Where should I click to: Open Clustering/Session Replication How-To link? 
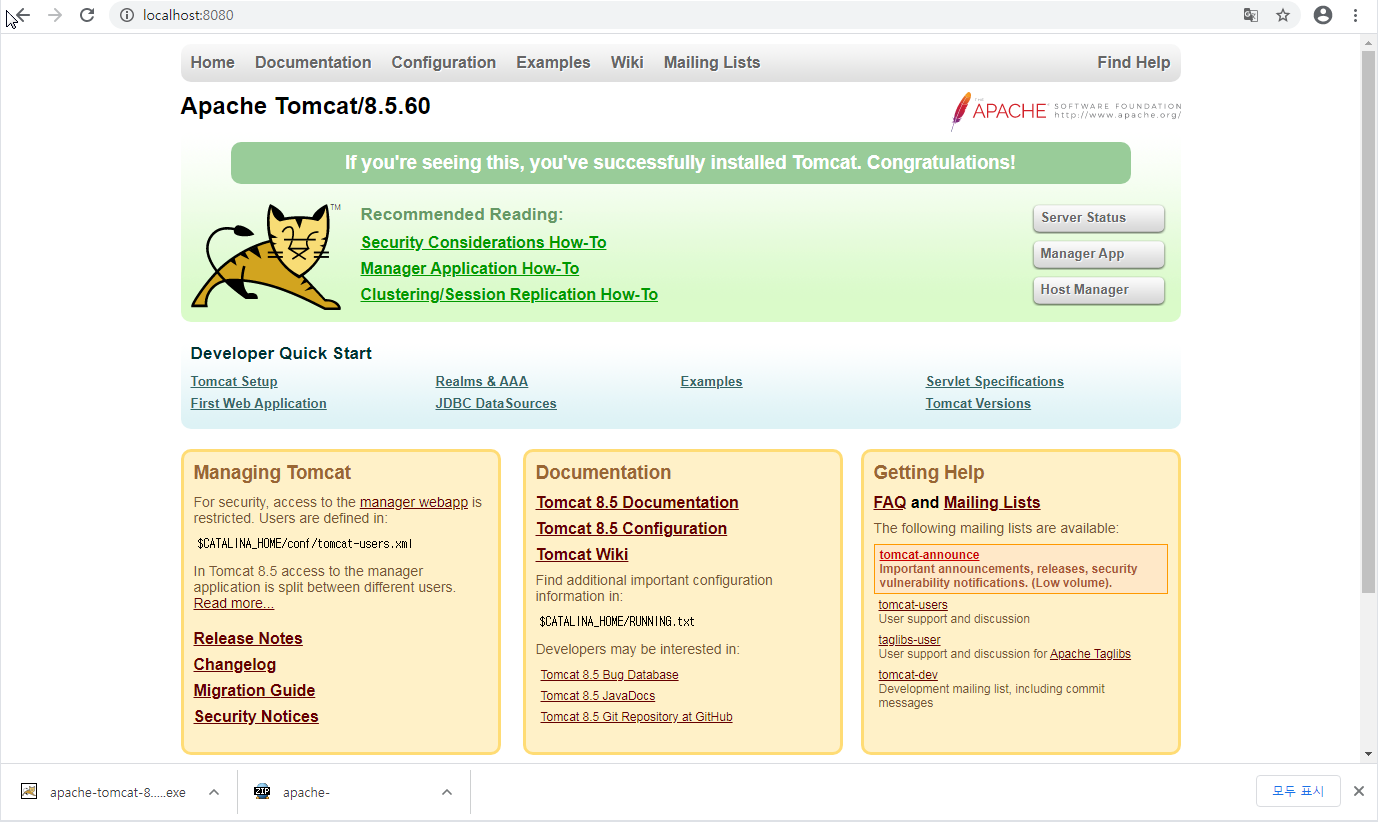pos(509,294)
